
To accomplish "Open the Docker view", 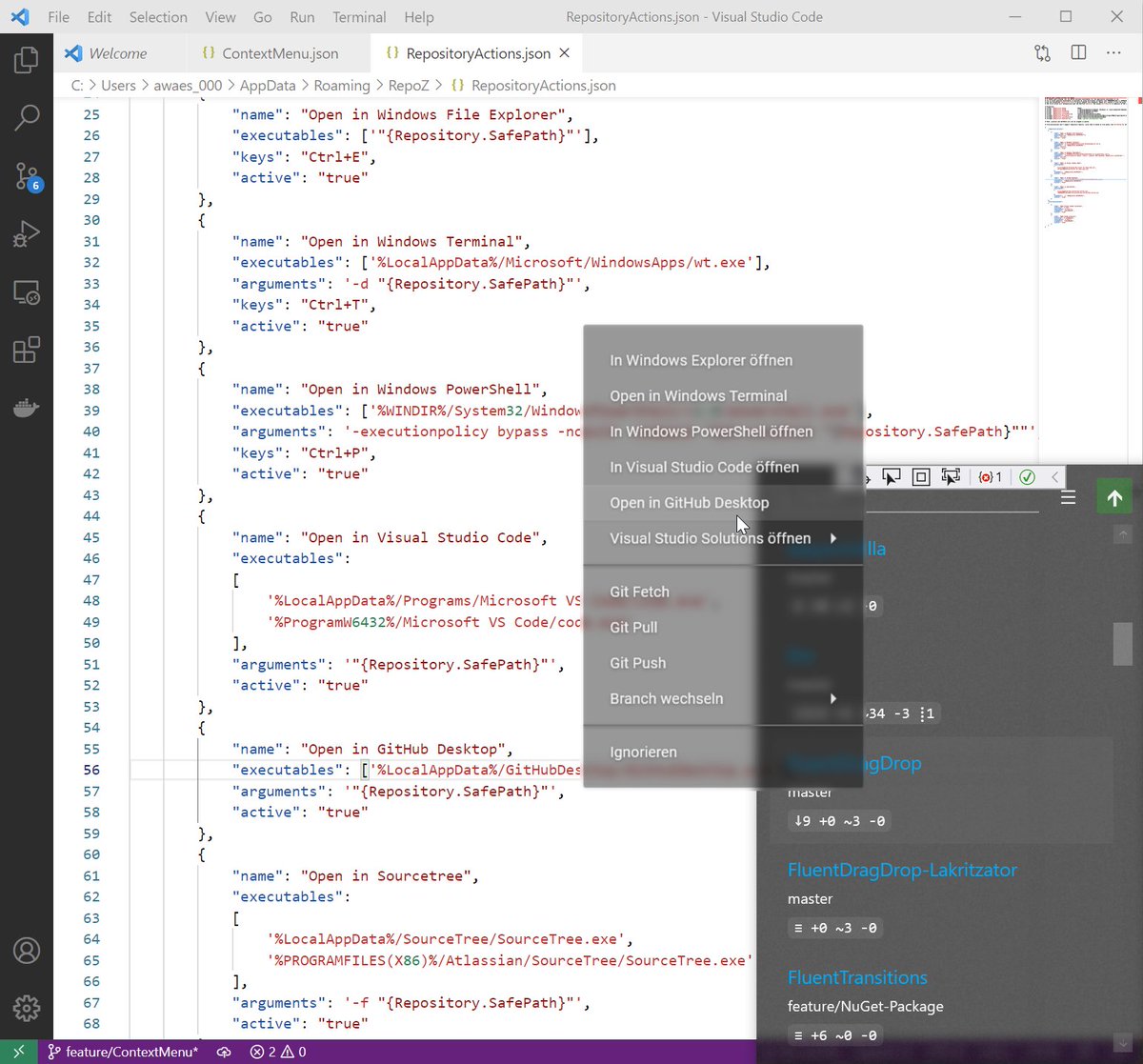I will tap(27, 408).
